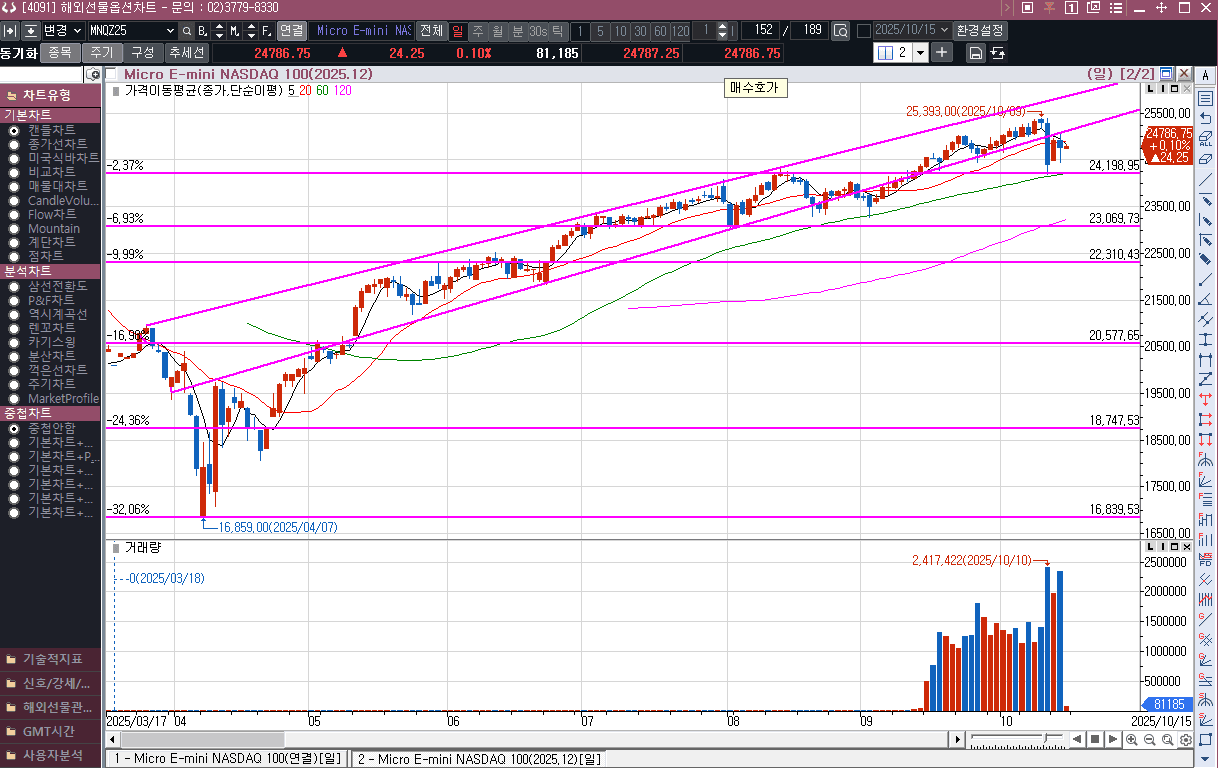The width and height of the screenshot is (1218, 768).
Task: Click the plus icon to add chart
Action: coord(942,52)
